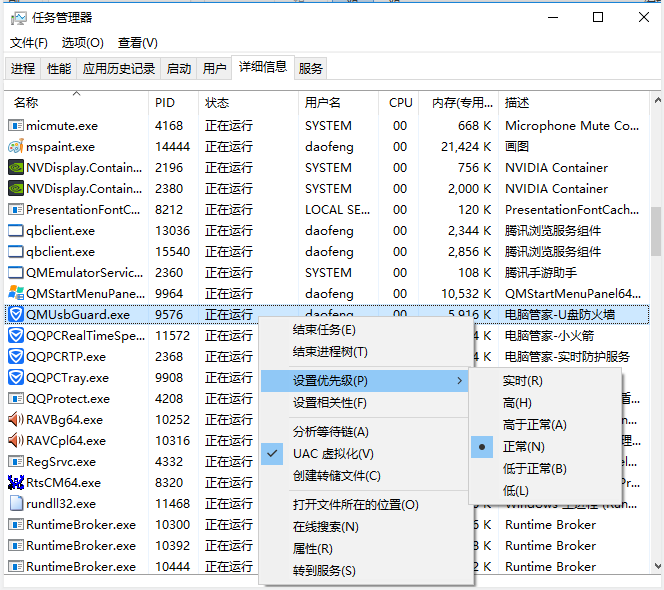The height and width of the screenshot is (590, 664).
Task: Choose 属性(R) in context menu
Action: 365,548
